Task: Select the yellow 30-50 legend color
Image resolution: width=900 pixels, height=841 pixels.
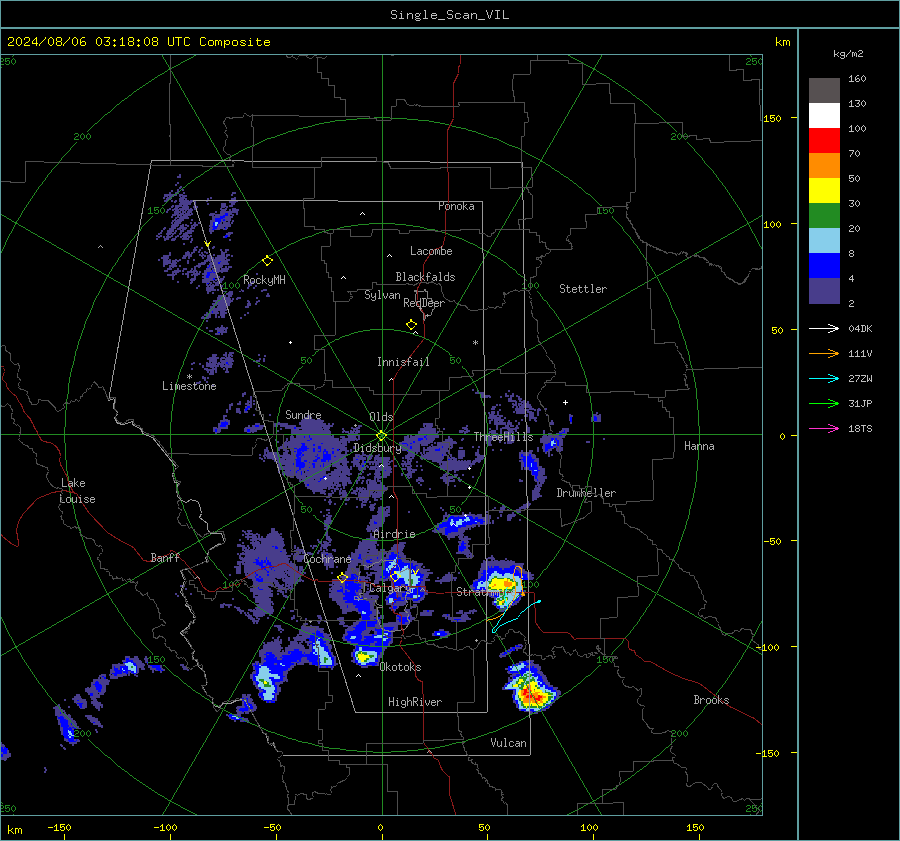Action: pyautogui.click(x=824, y=190)
